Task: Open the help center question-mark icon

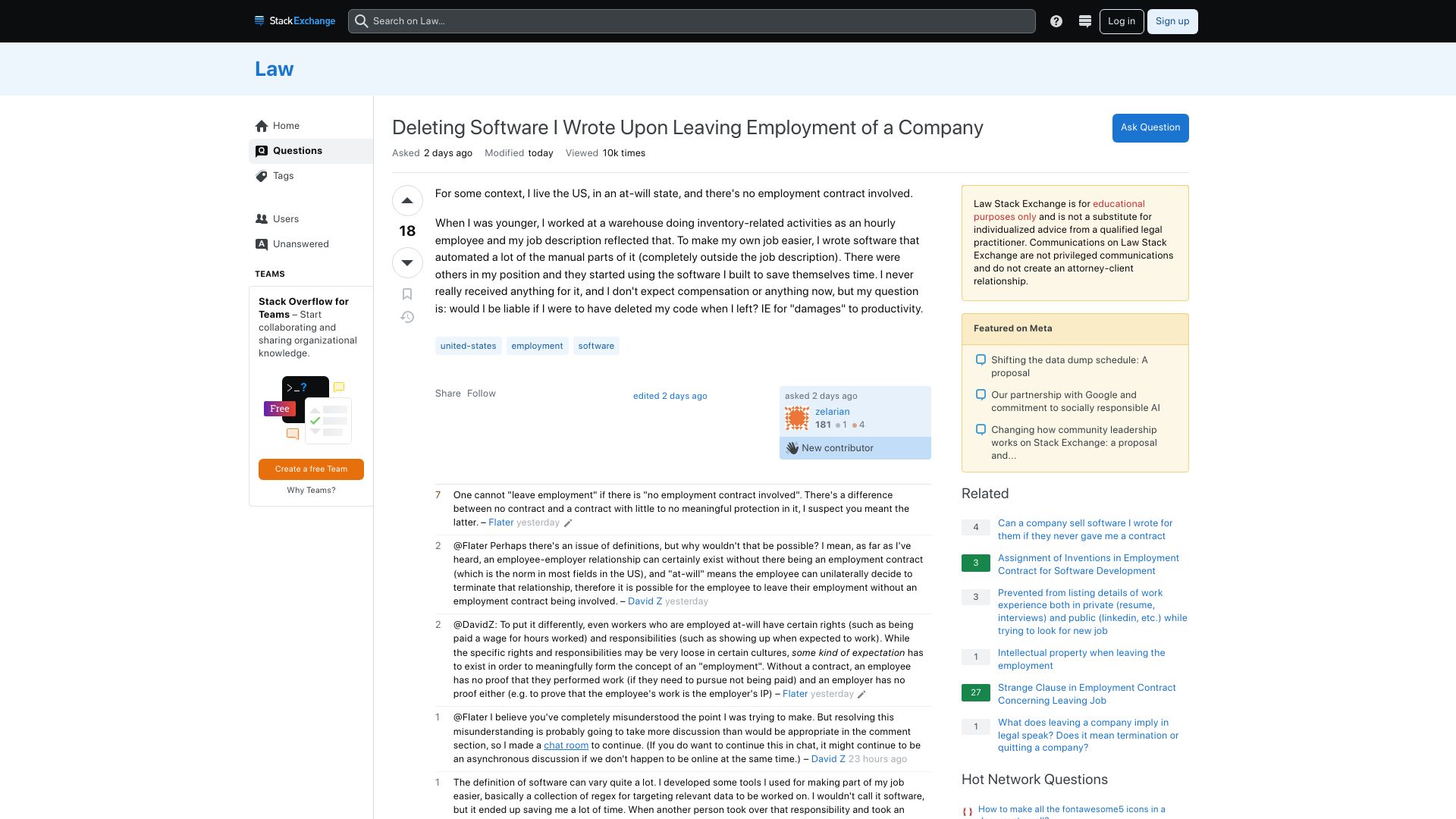Action: click(1056, 21)
